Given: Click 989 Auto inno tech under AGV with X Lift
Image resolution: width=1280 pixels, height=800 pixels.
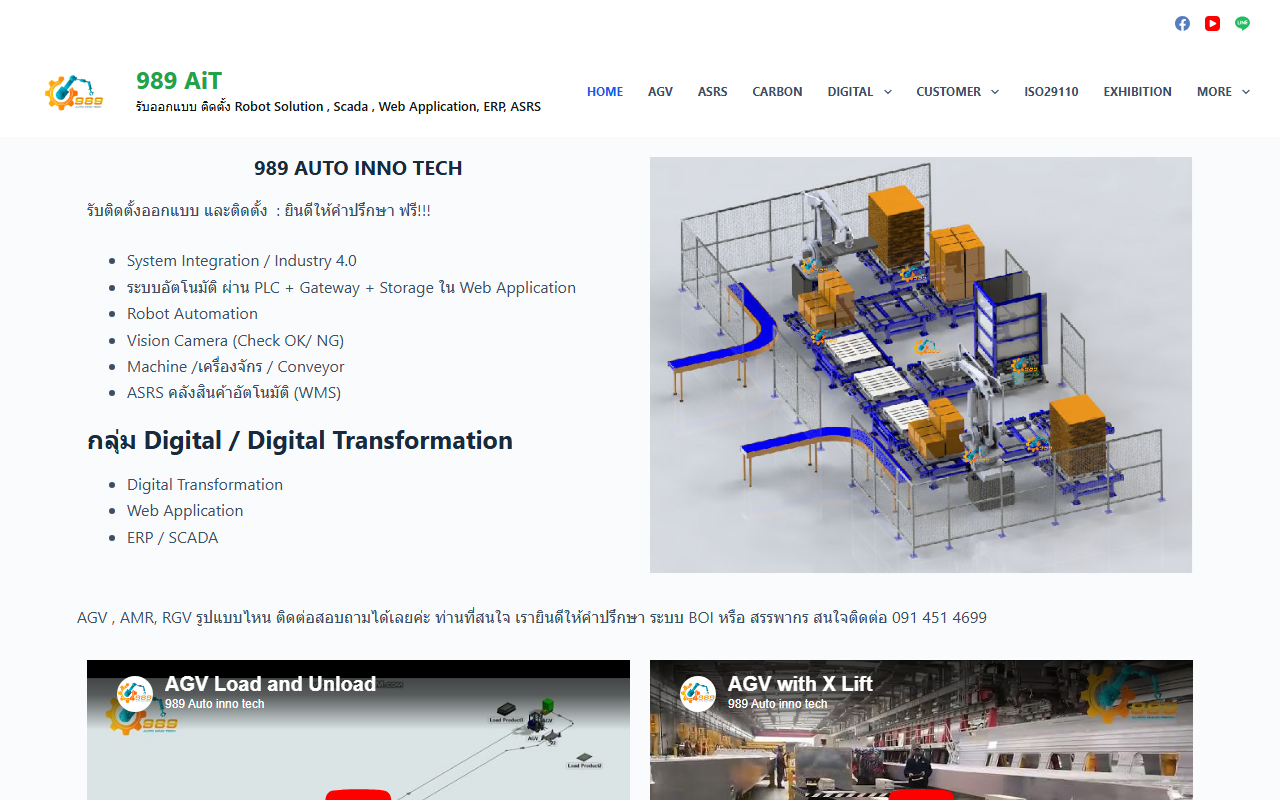Looking at the screenshot, I should (778, 704).
